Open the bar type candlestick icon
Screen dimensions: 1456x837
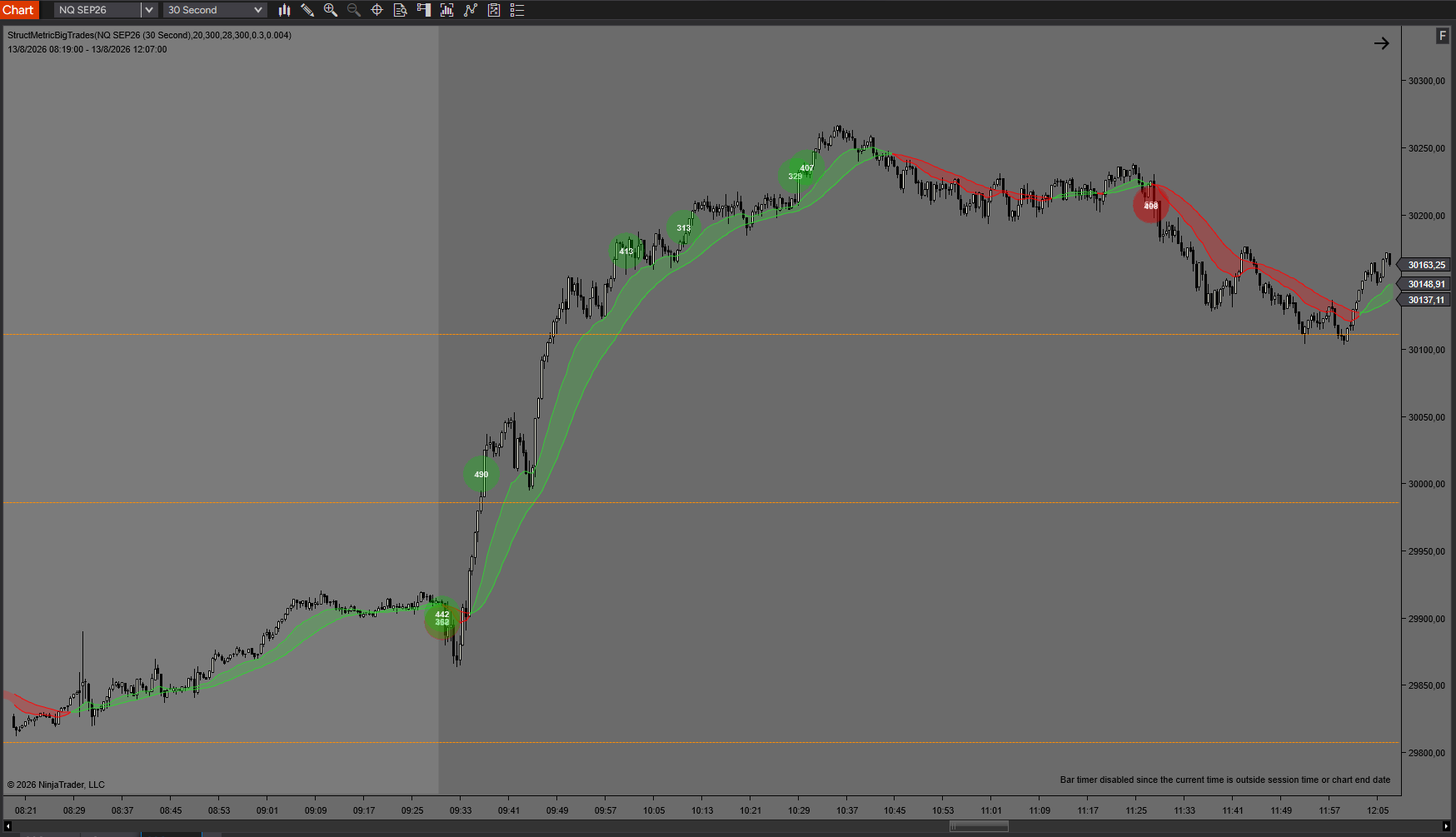coord(284,10)
